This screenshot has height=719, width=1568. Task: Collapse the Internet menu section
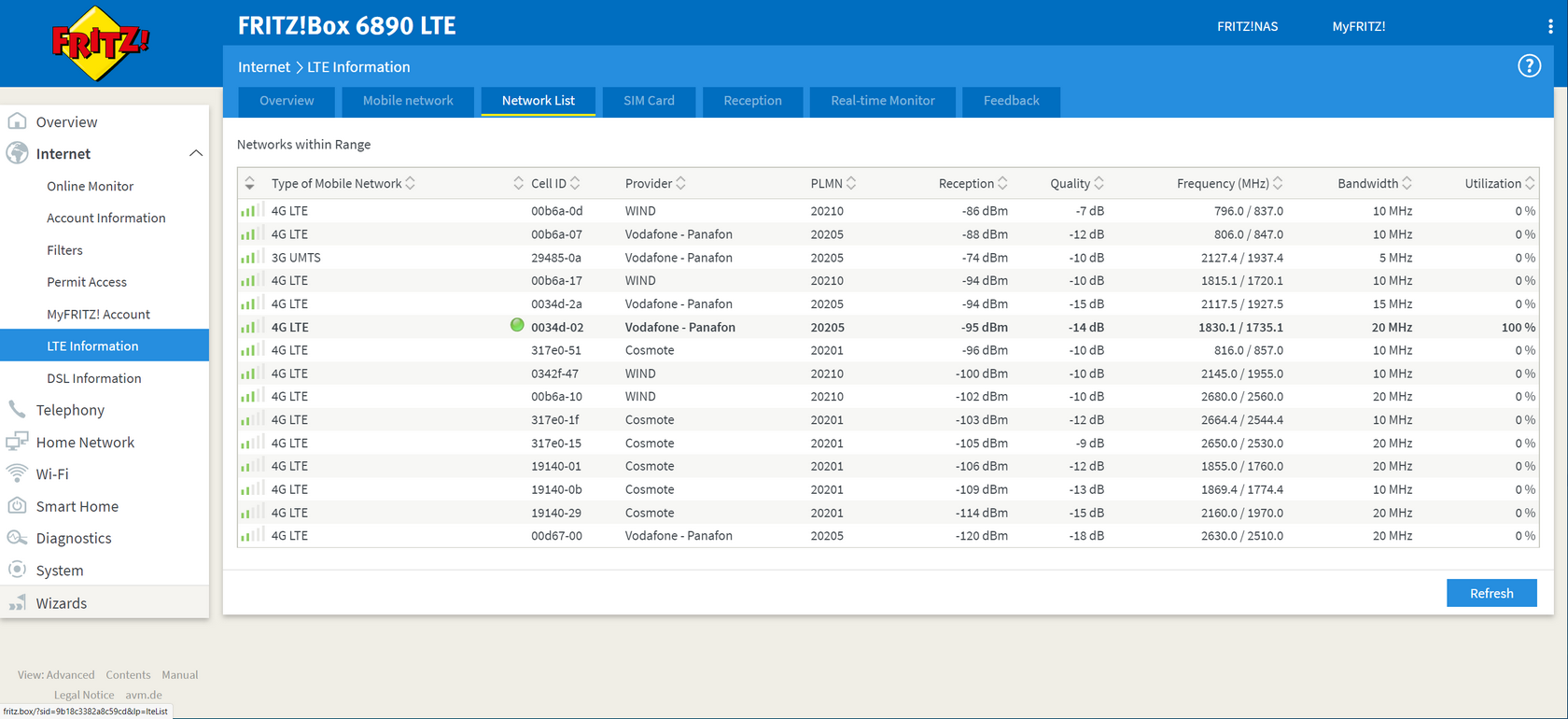pos(196,153)
